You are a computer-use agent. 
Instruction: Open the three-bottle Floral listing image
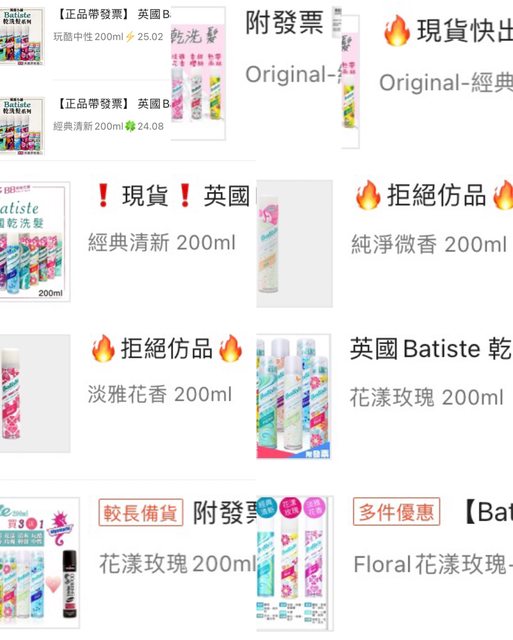click(x=295, y=563)
